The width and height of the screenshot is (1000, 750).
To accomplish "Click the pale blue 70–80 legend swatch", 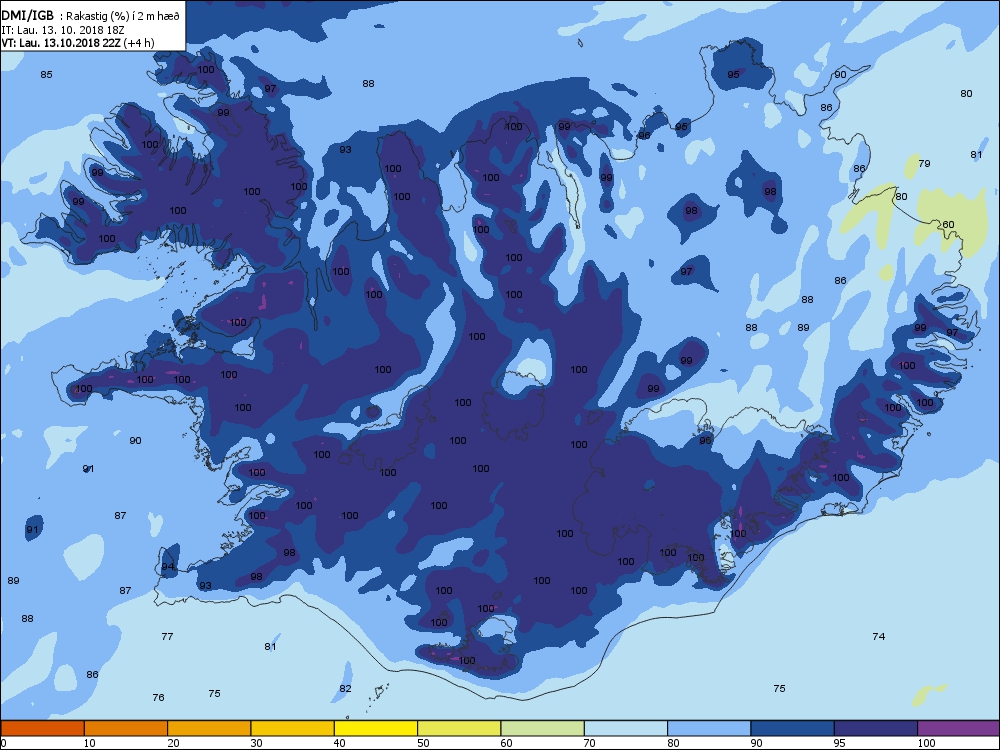I will point(626,728).
